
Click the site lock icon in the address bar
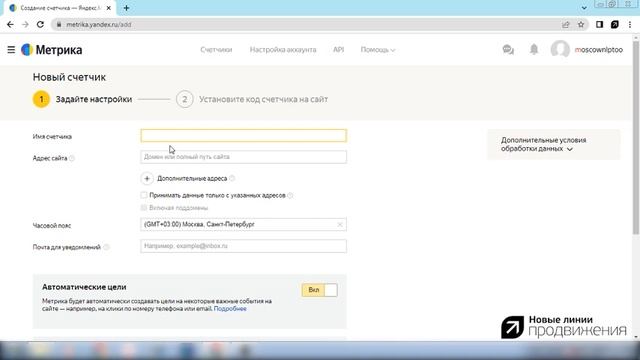59,24
